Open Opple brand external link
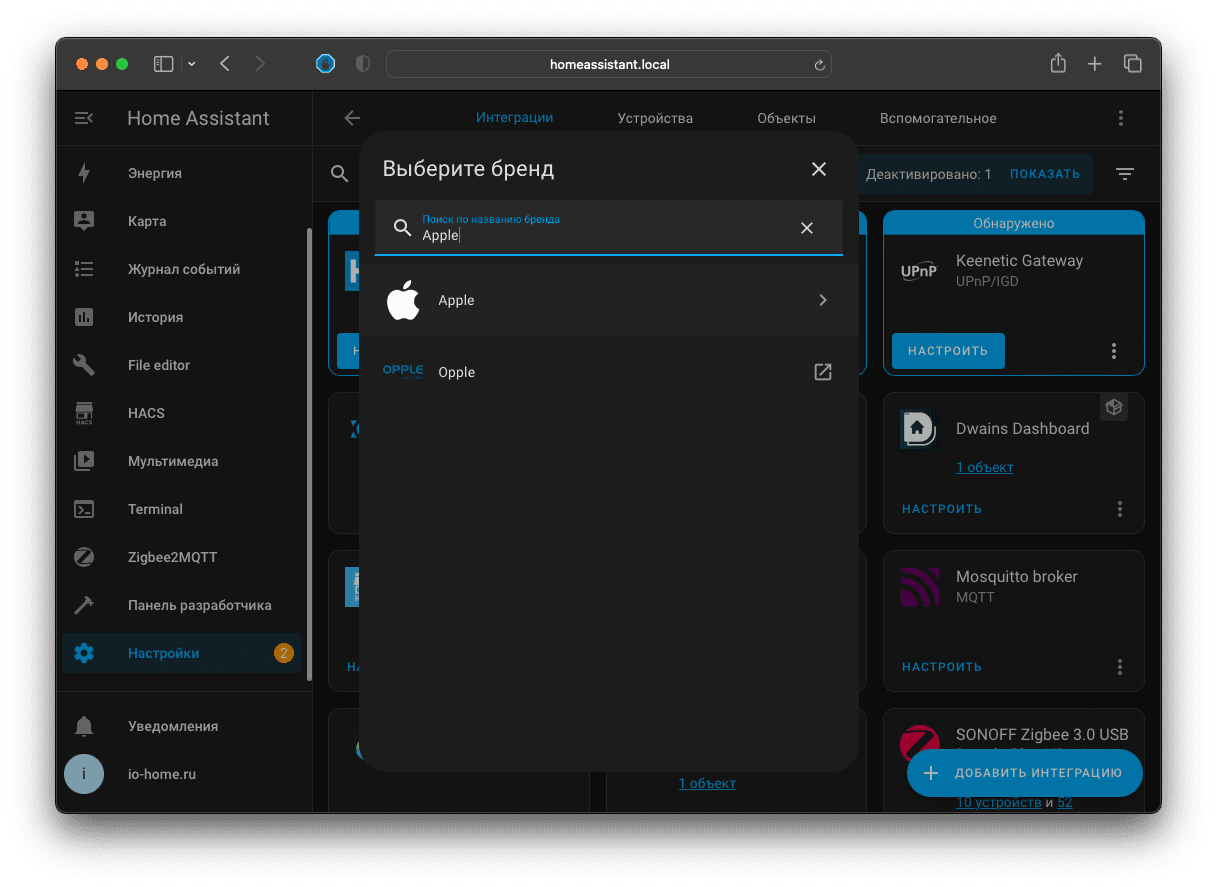Screen dimensions: 1217x887 [823, 372]
